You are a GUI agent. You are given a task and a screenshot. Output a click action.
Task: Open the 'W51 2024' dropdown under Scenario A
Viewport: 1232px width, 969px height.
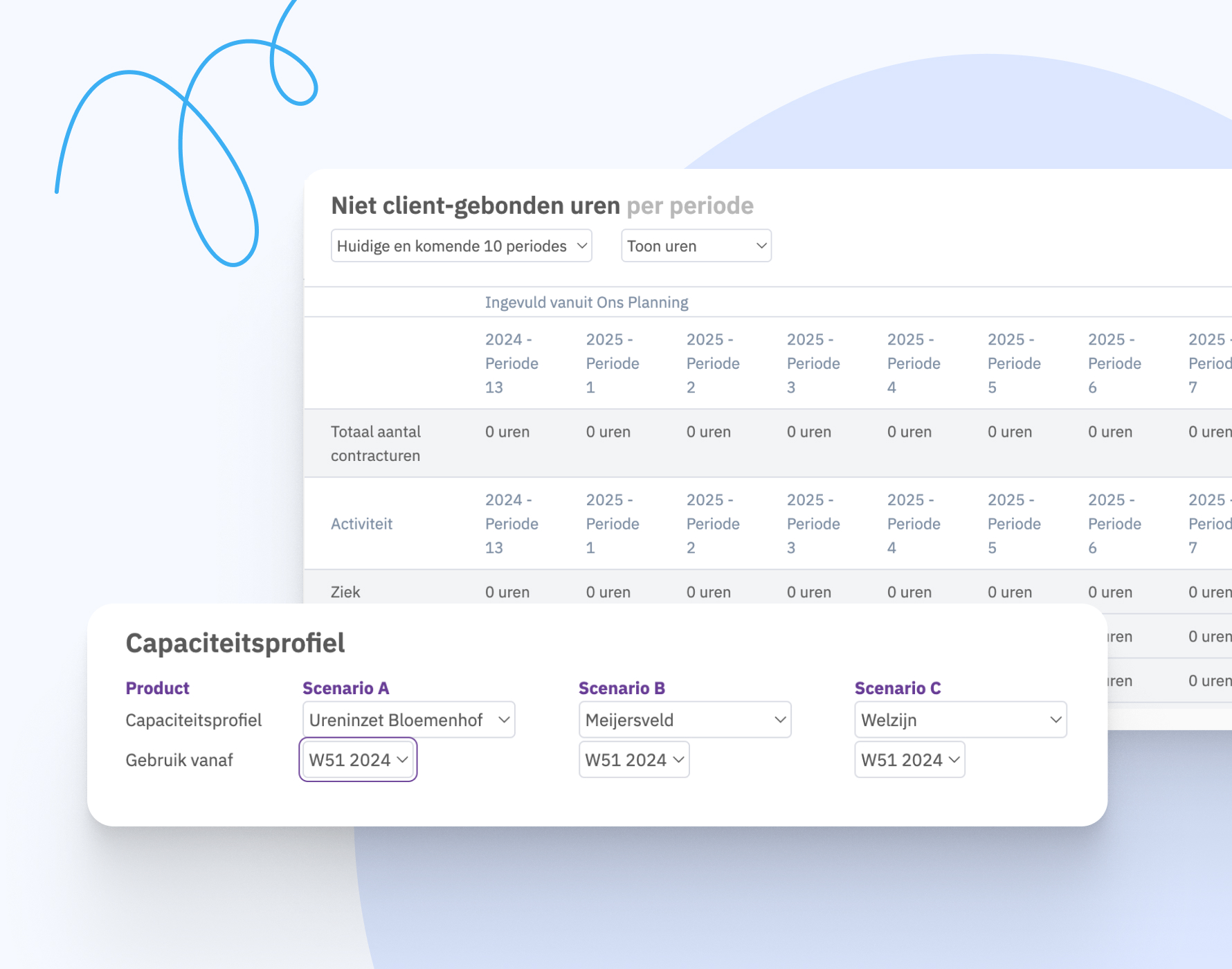[357, 759]
